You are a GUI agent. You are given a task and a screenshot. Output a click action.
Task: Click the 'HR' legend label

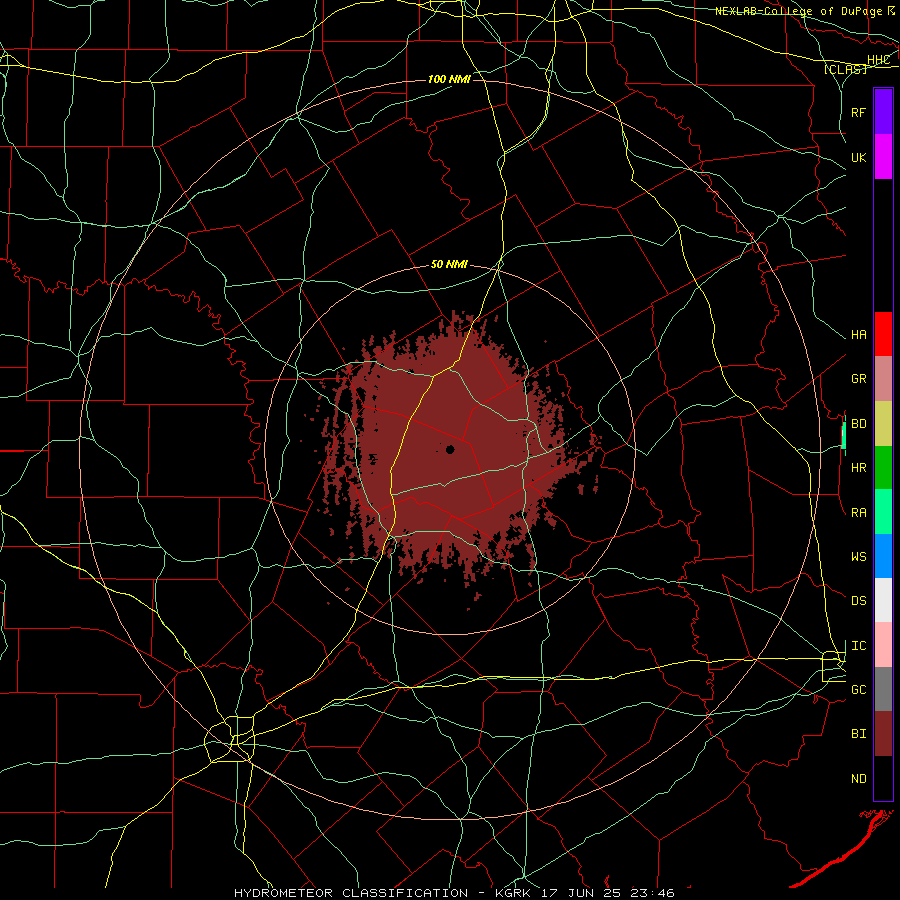point(859,468)
